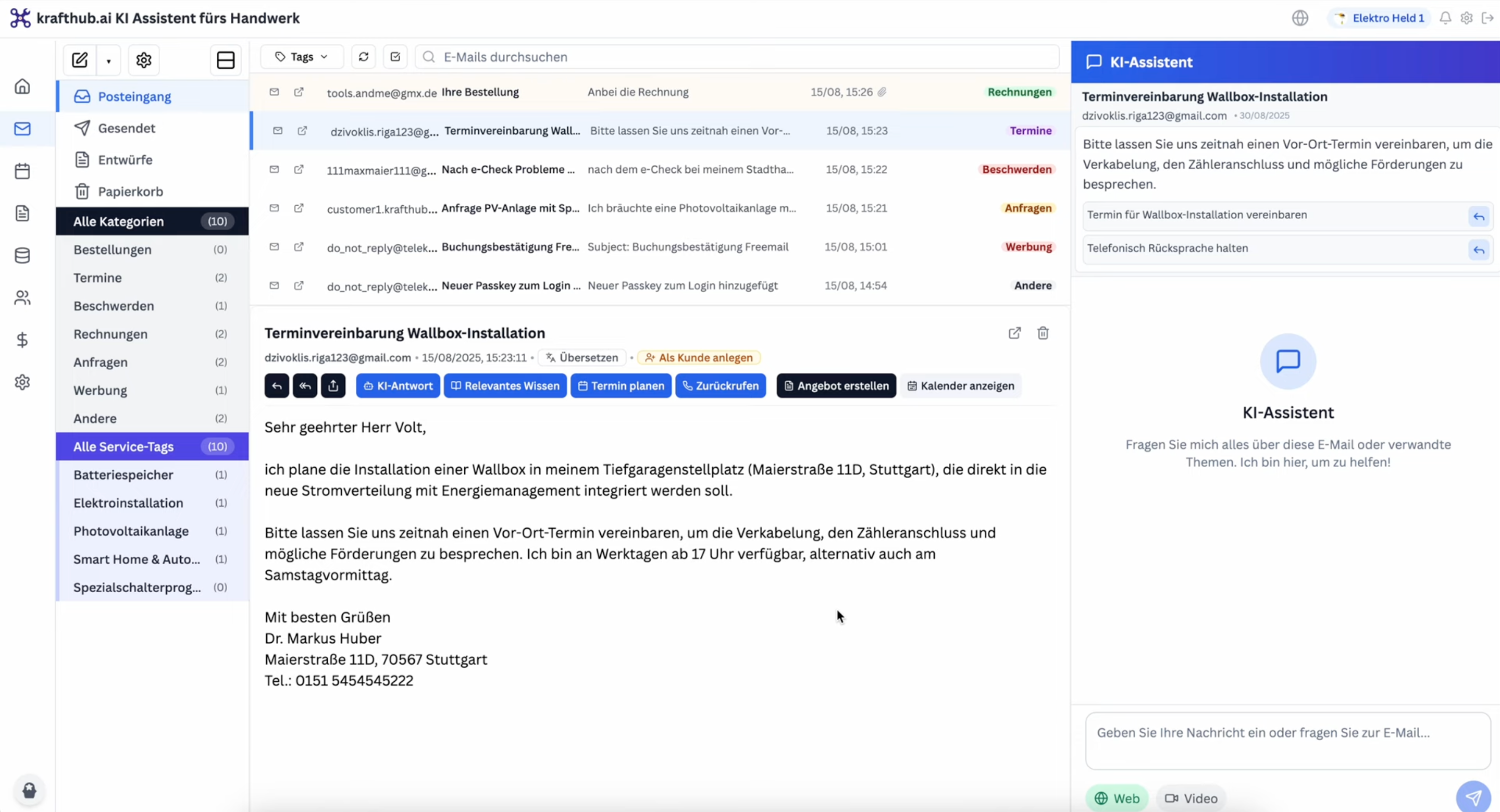Click the forward/share email button

(333, 386)
